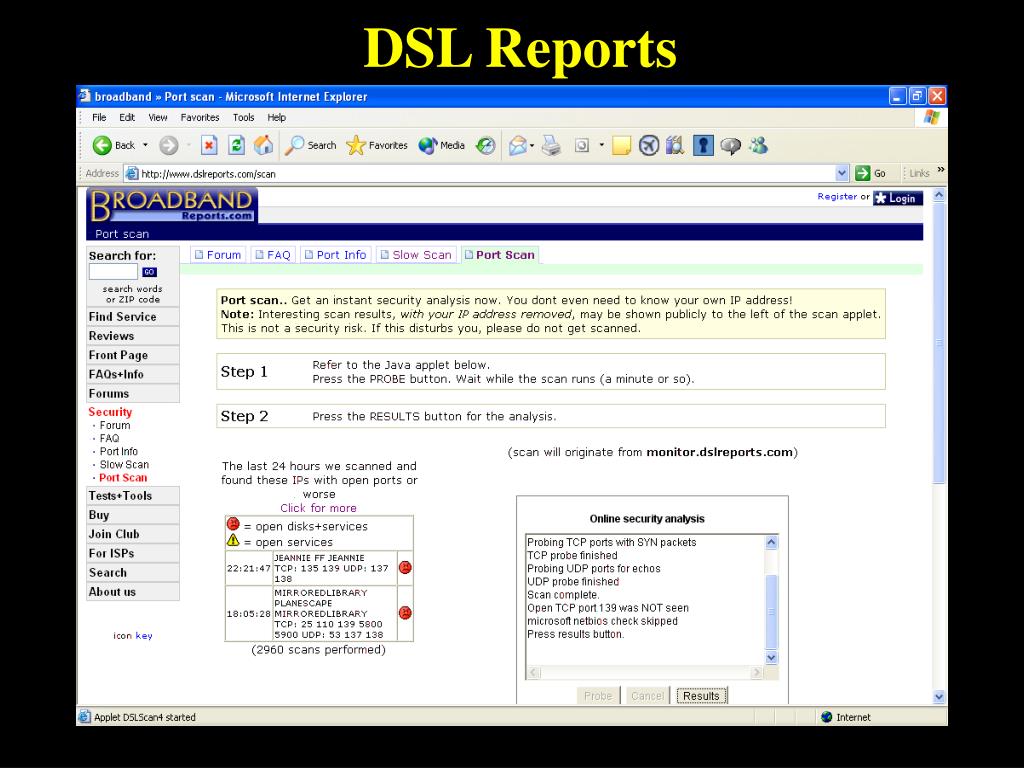The image size is (1024, 768).
Task: Open Find Service in the left sidebar
Action: [133, 317]
